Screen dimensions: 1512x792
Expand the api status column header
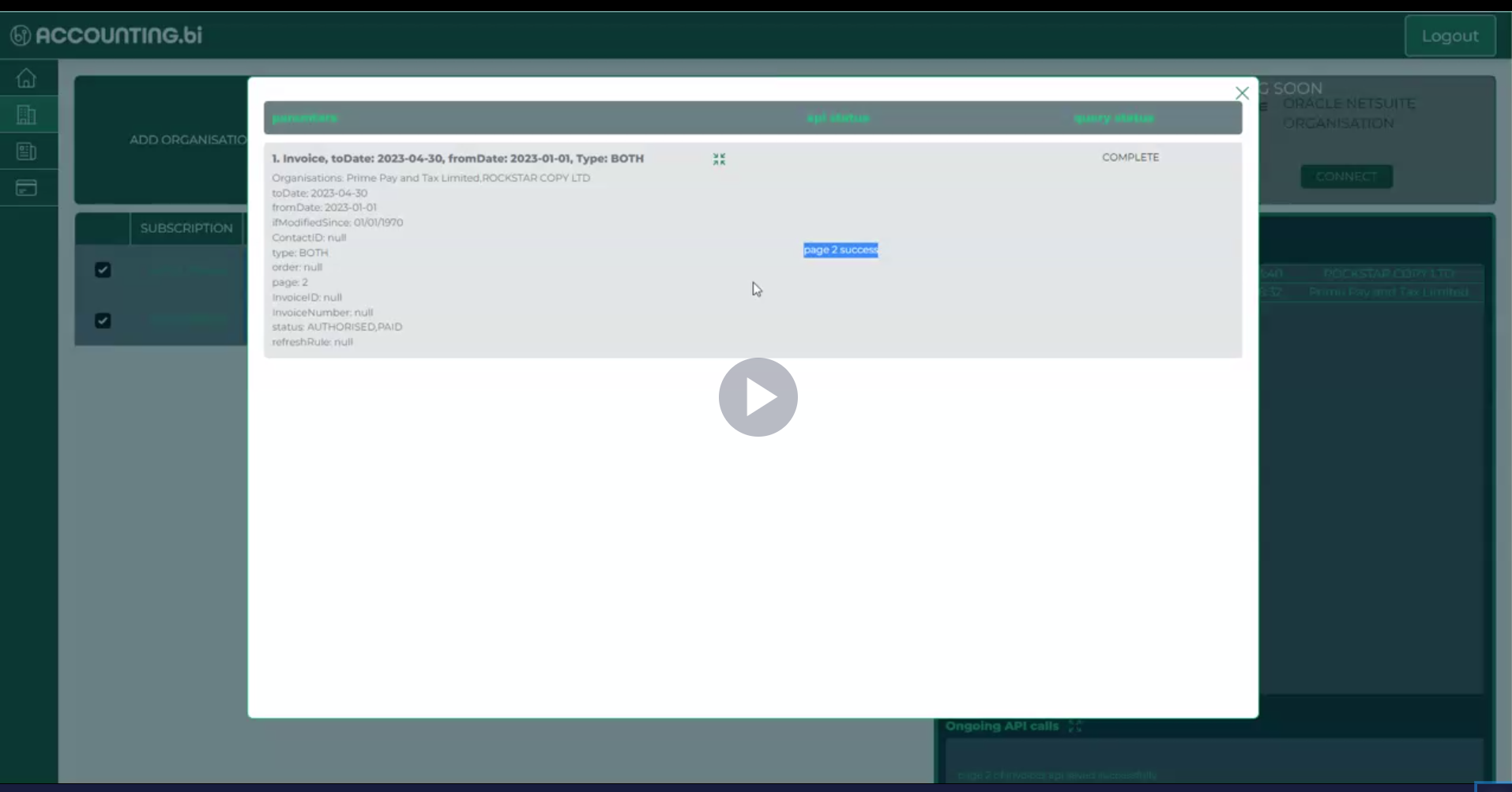tap(837, 118)
